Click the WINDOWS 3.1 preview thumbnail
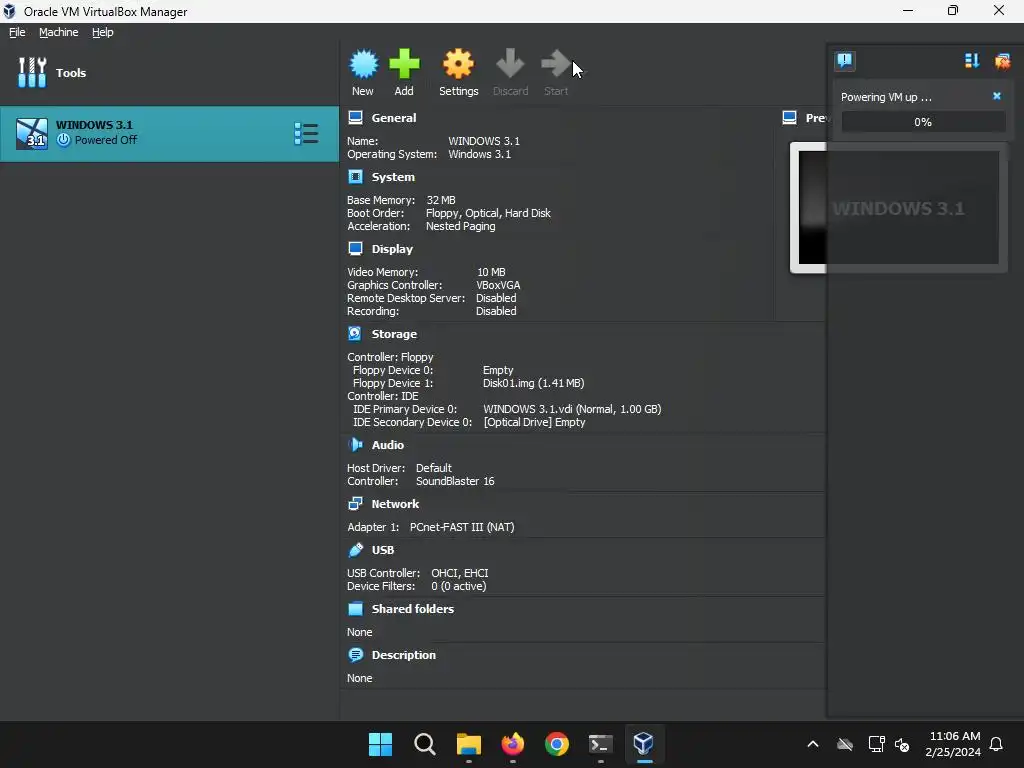 click(x=899, y=208)
